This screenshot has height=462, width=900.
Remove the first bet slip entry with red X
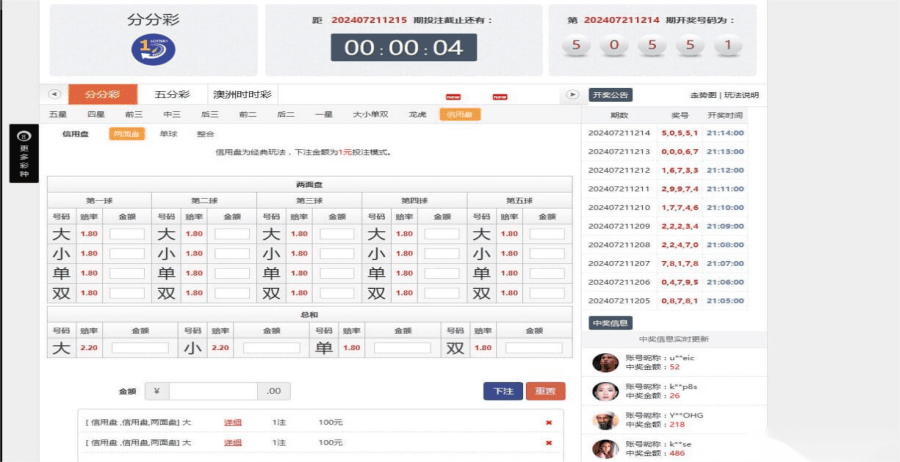click(548, 423)
